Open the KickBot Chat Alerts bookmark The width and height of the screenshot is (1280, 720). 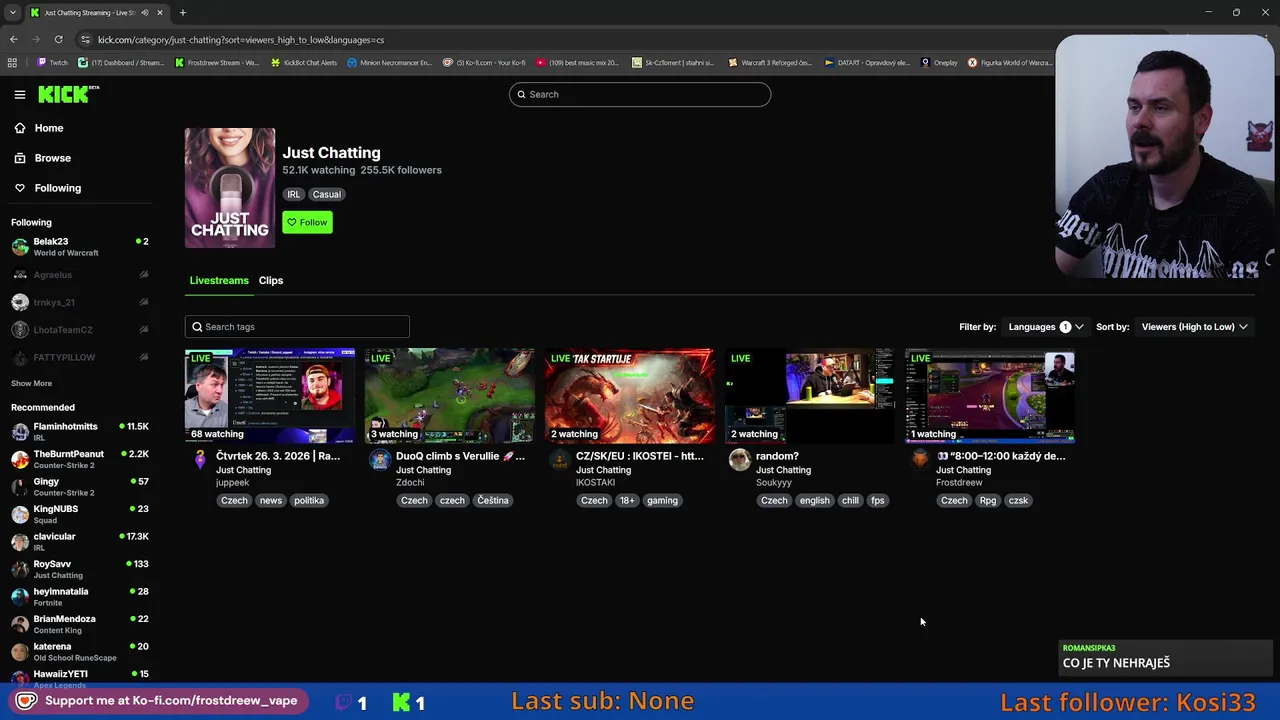[305, 62]
